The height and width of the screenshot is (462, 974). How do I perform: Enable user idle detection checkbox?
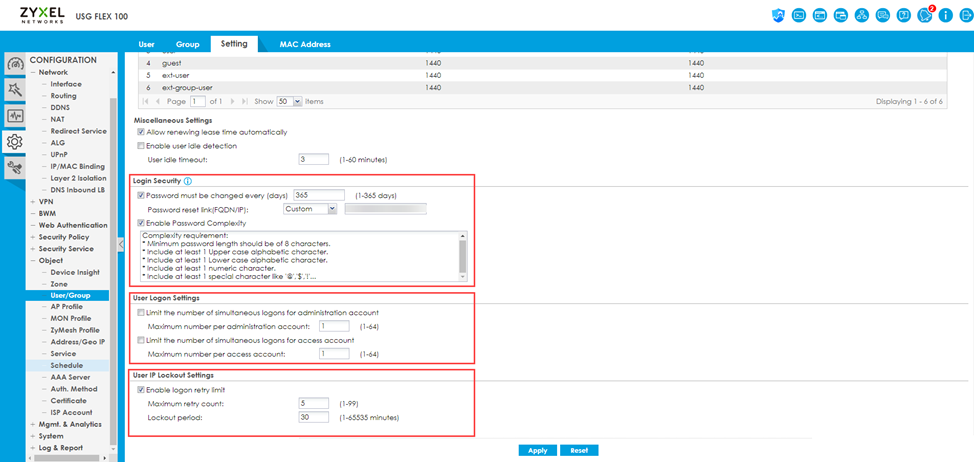[x=141, y=146]
